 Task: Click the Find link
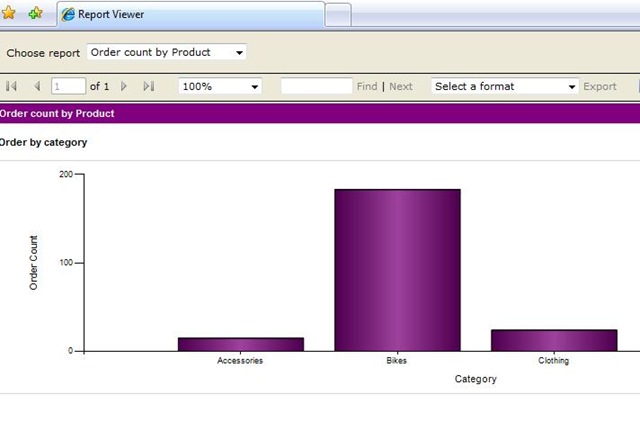[x=367, y=87]
